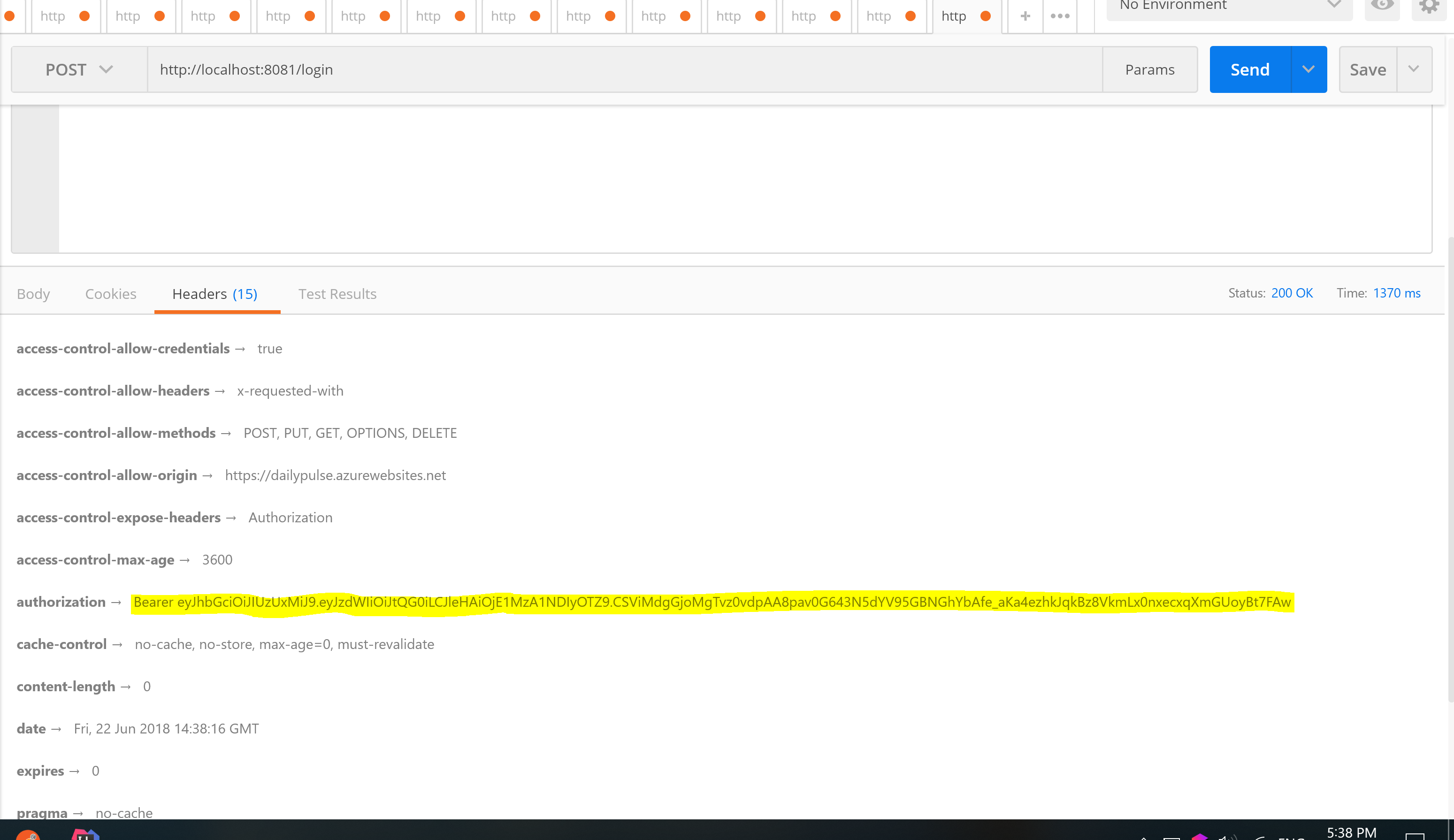The height and width of the screenshot is (840, 1454).
Task: Close the active http tab via its orange dot
Action: click(x=986, y=16)
